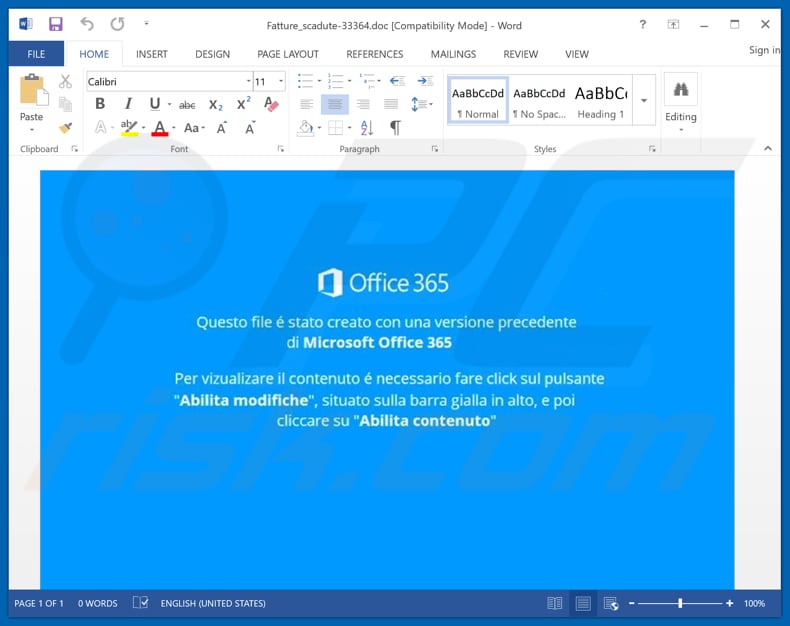Expand the Styles gallery

click(644, 100)
